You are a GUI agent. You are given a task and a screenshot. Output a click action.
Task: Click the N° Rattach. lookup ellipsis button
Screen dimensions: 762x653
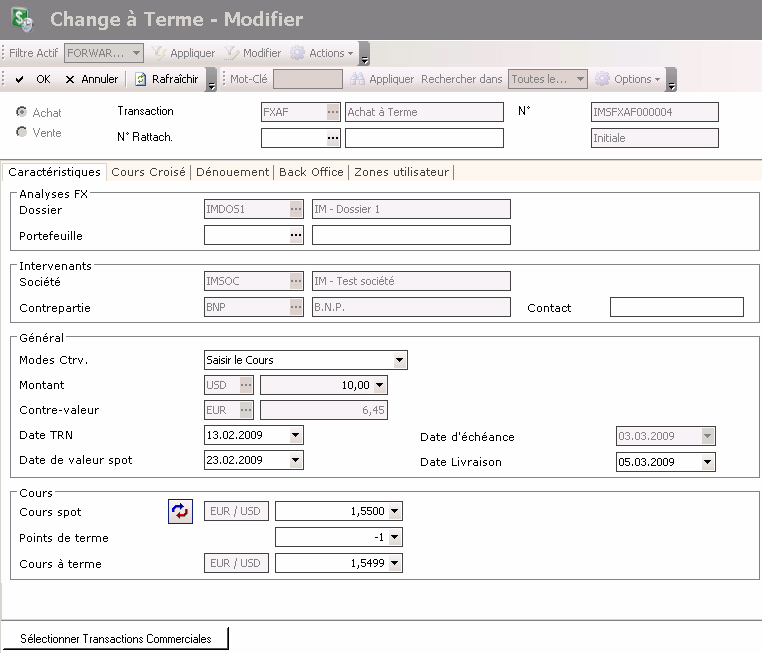tap(333, 138)
